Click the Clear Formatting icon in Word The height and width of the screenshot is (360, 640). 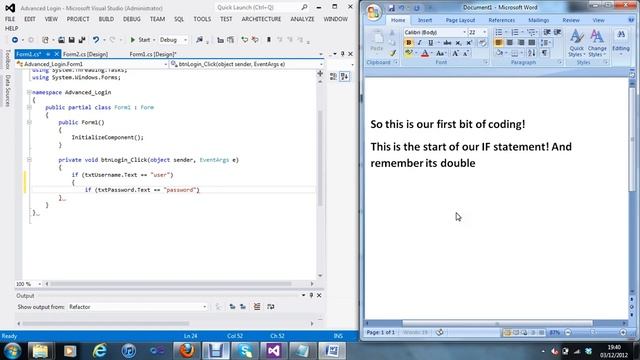click(x=482, y=42)
